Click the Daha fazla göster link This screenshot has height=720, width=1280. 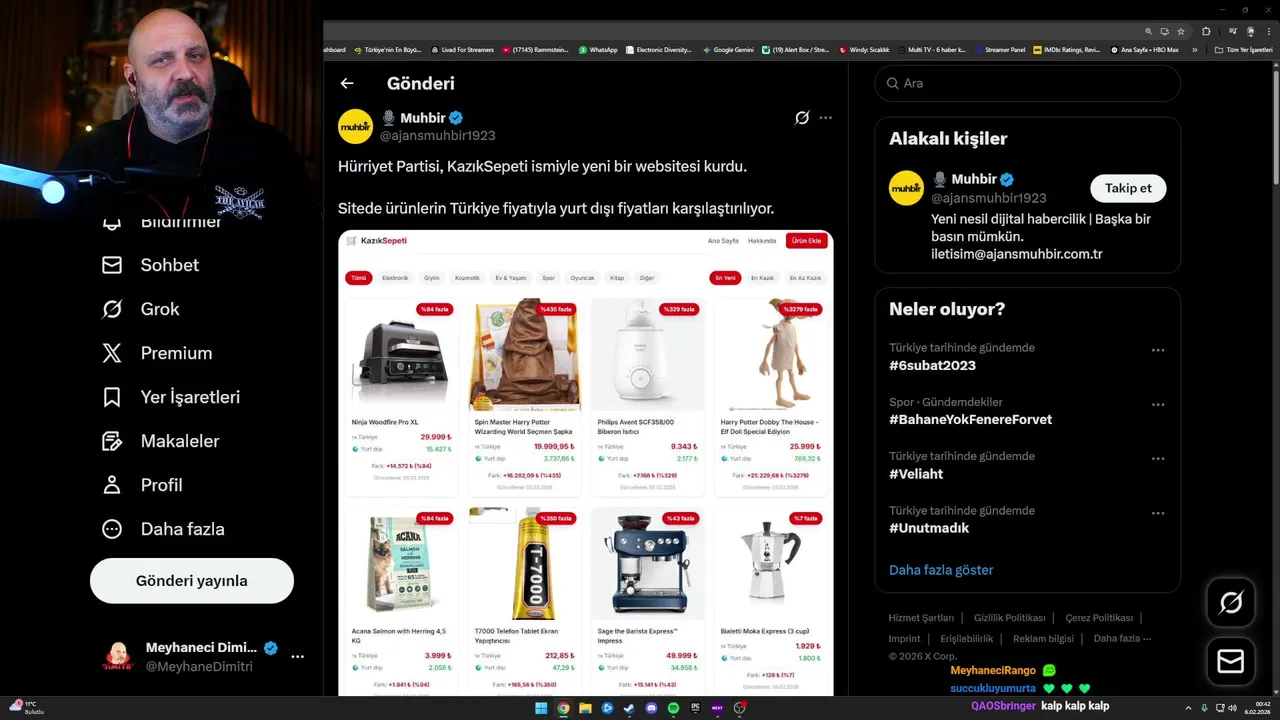coord(941,570)
